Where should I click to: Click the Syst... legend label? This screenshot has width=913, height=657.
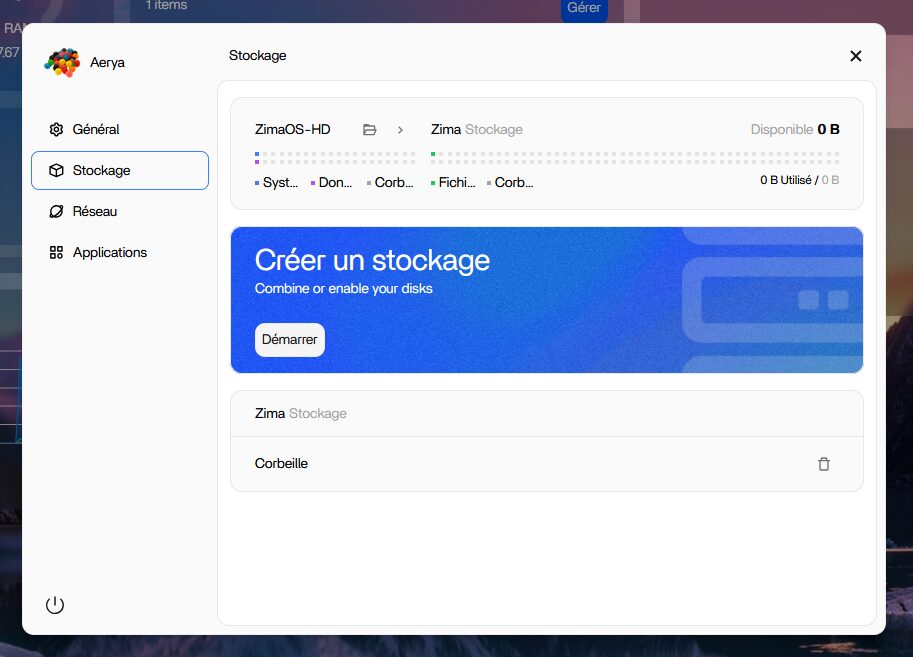pos(280,183)
